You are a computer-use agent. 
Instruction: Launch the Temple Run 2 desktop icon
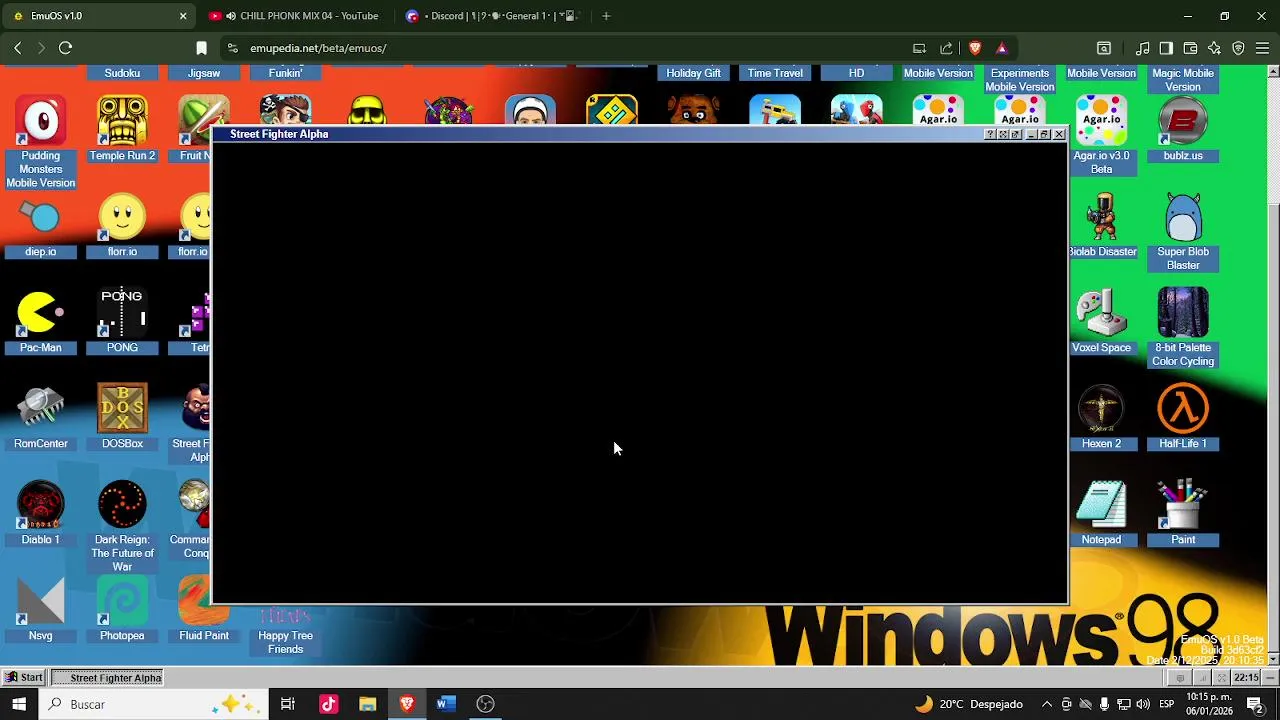[122, 129]
